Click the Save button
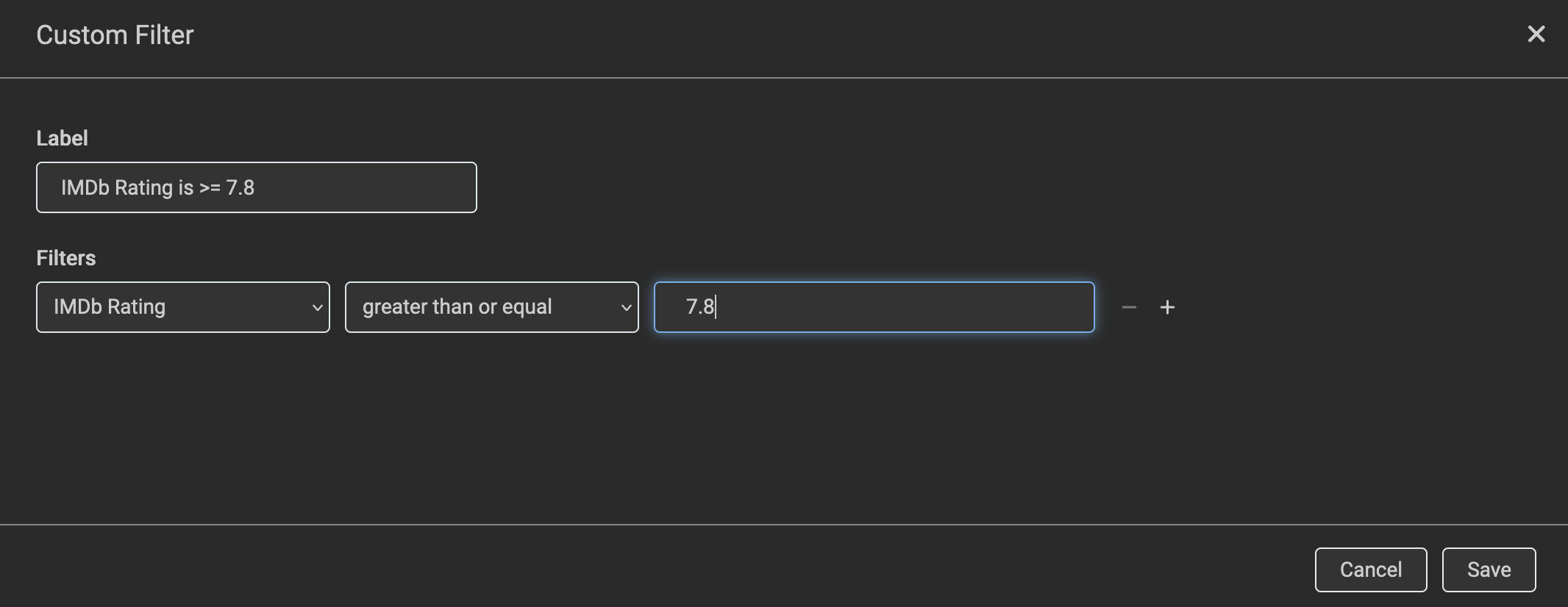The height and width of the screenshot is (607, 1568). 1488,569
